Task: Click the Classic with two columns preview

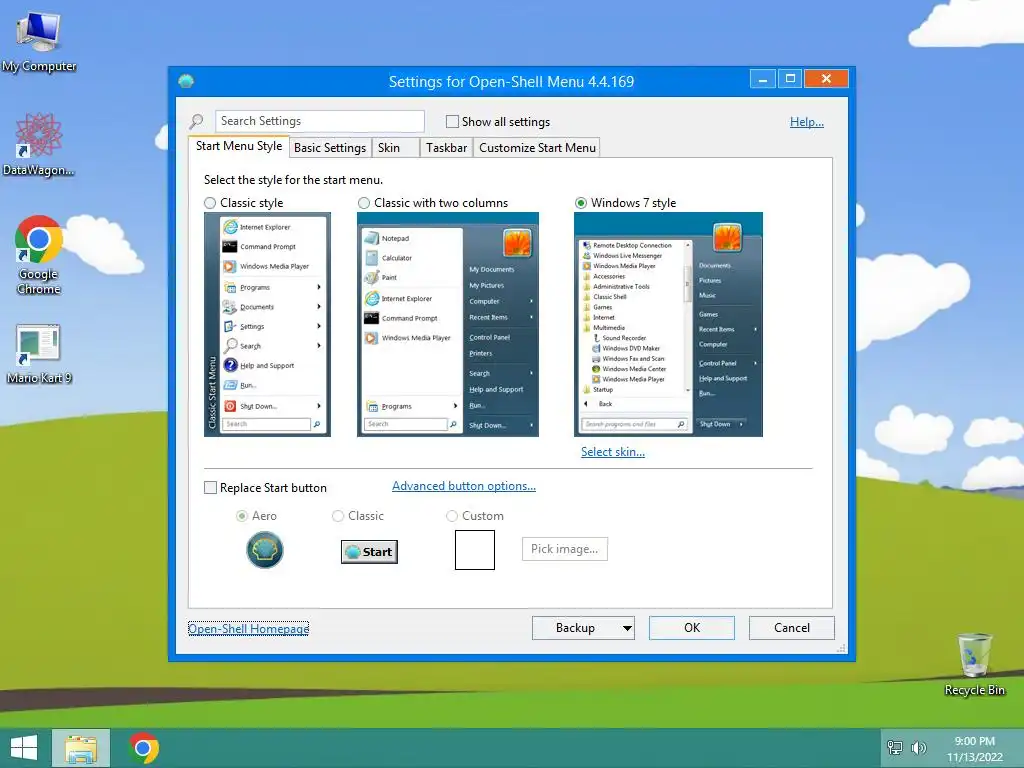Action: (x=448, y=325)
